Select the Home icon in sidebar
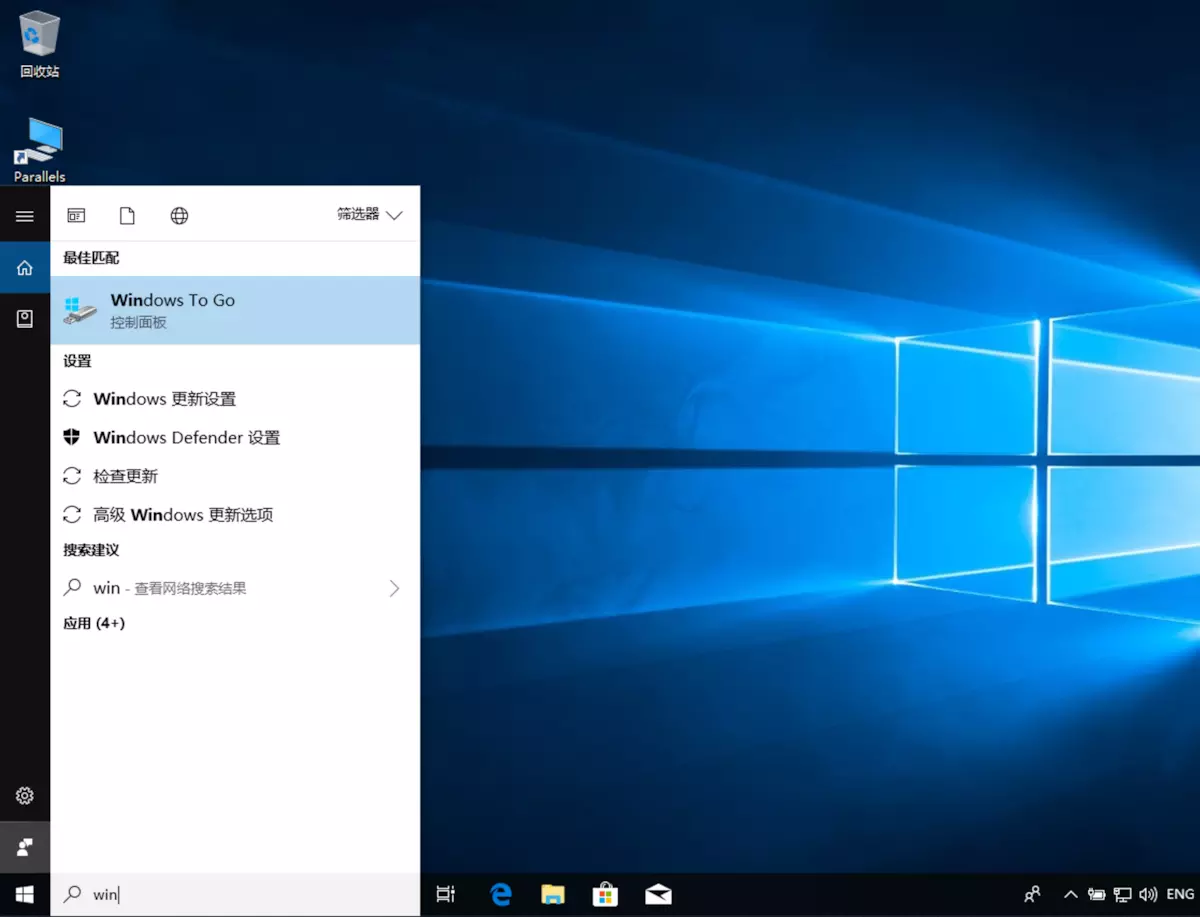The height and width of the screenshot is (917, 1200). 25,268
